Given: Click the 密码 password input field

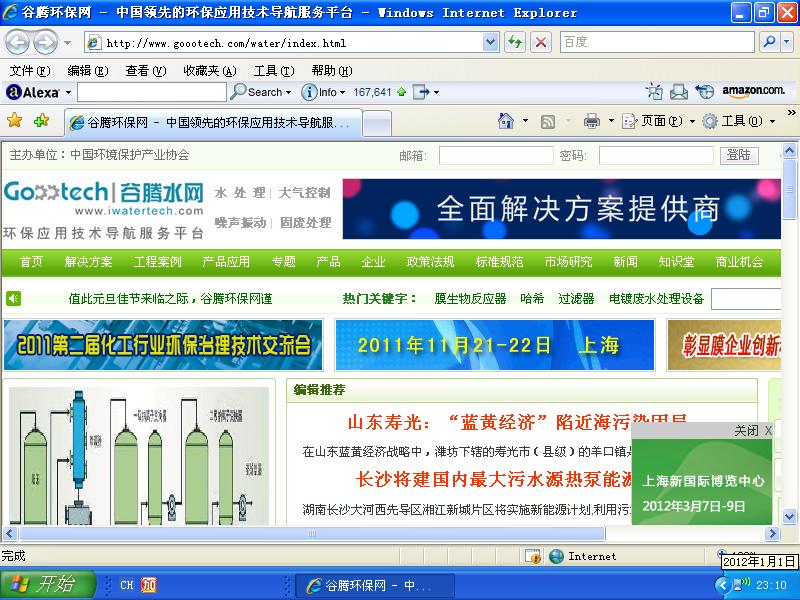Looking at the screenshot, I should [x=656, y=156].
